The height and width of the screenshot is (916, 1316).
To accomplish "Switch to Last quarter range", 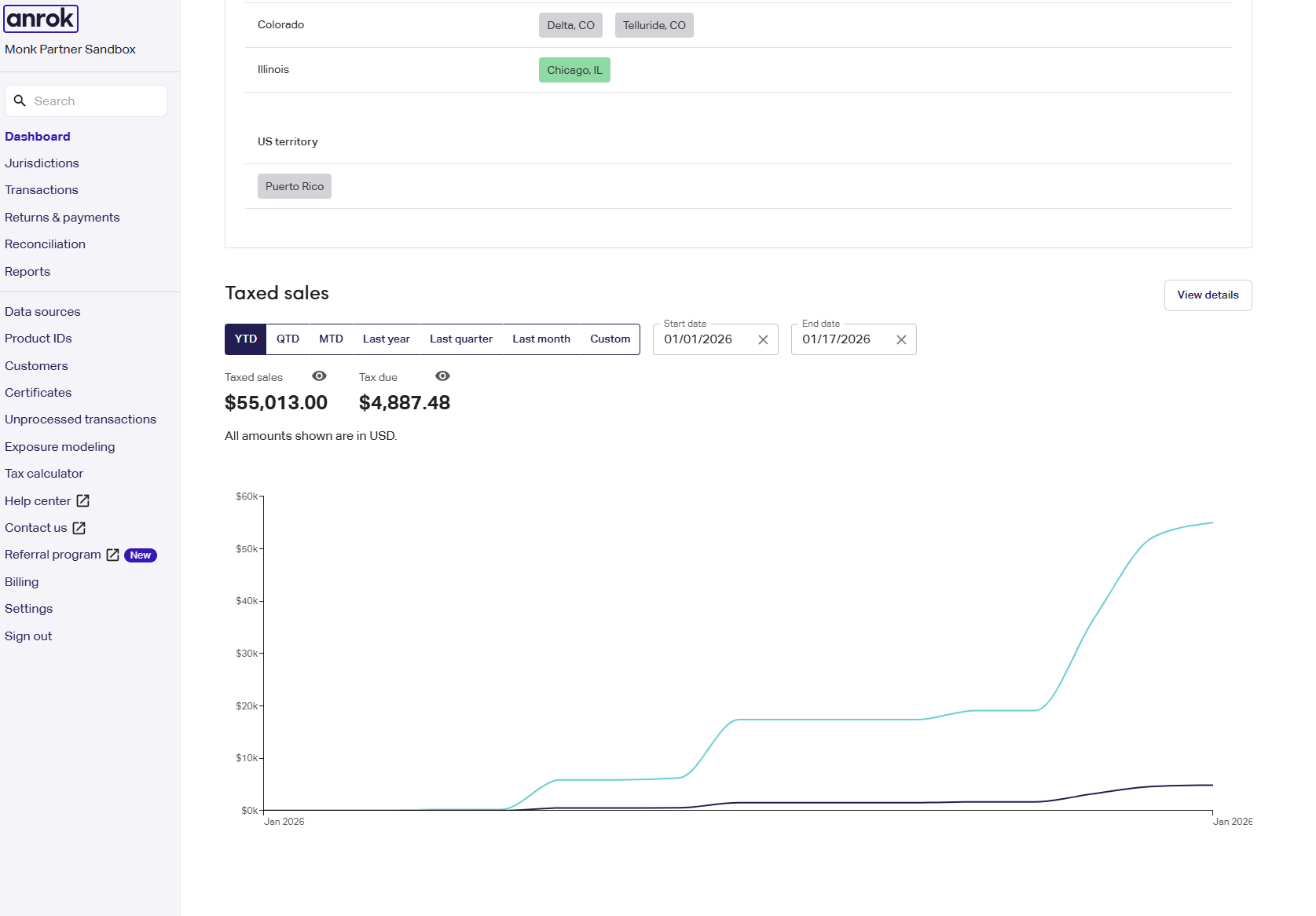I will pyautogui.click(x=460, y=339).
